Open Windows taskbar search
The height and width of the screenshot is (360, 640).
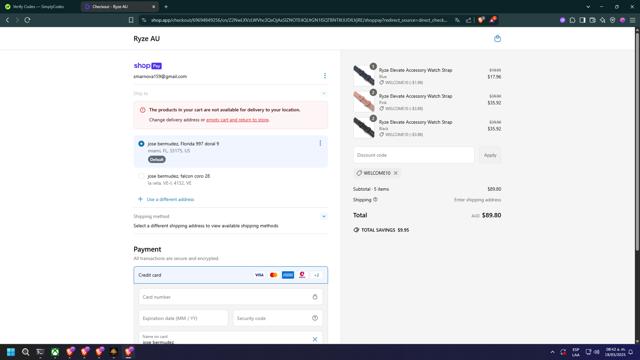tap(25, 352)
